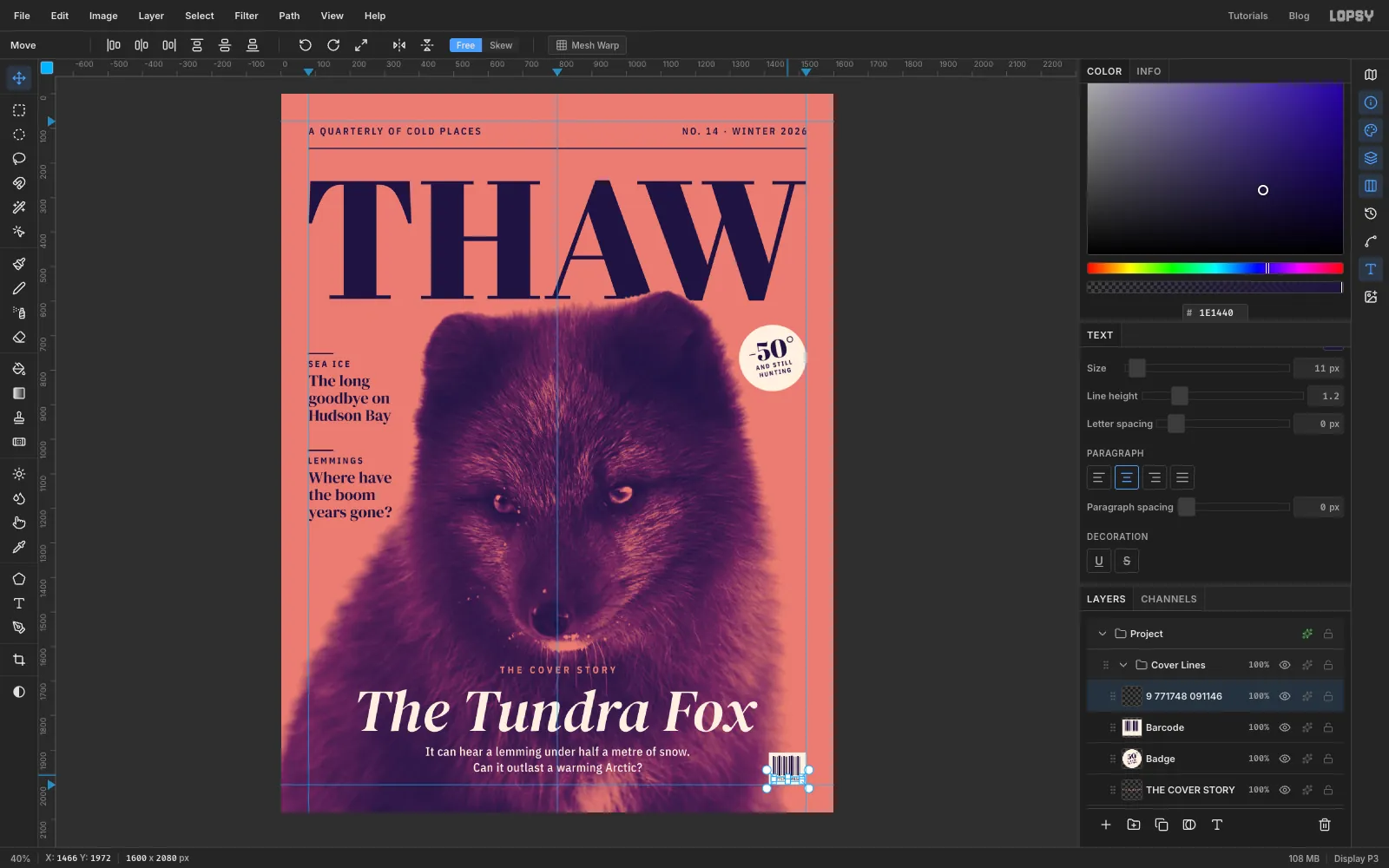Duplicate the selected layer
The image size is (1389, 868).
point(1162,825)
